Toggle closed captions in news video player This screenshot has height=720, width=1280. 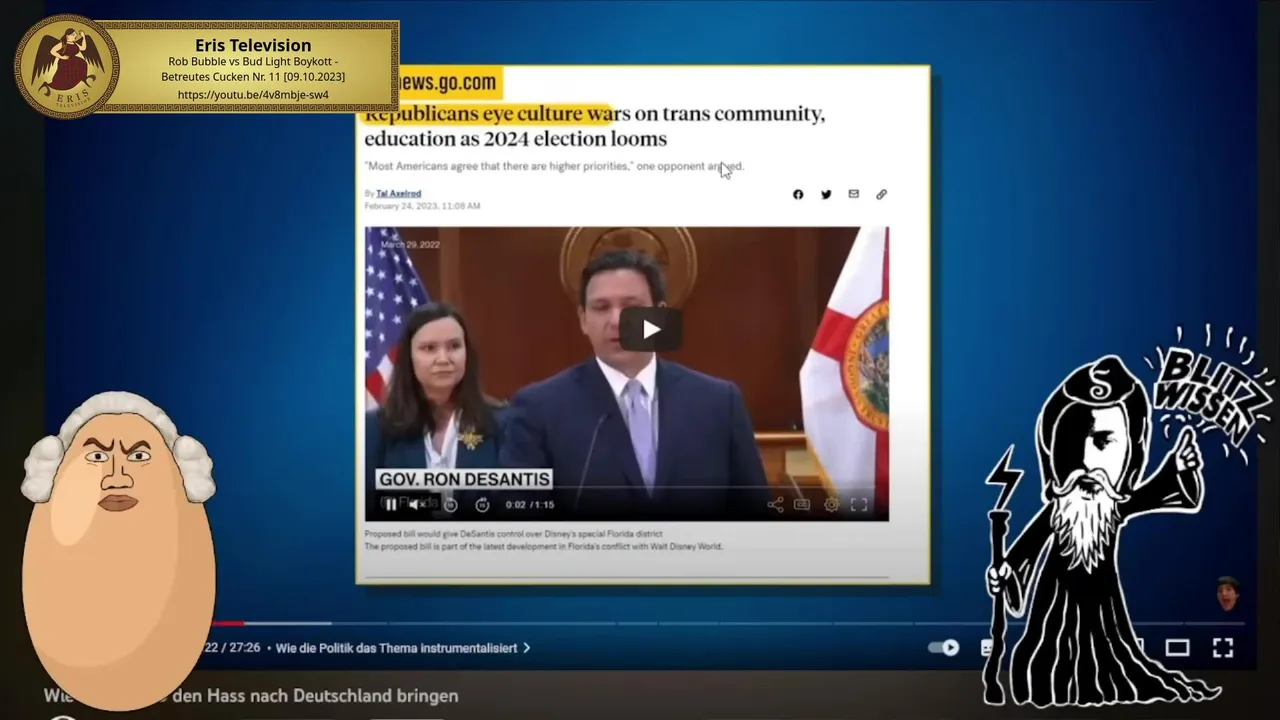point(802,505)
